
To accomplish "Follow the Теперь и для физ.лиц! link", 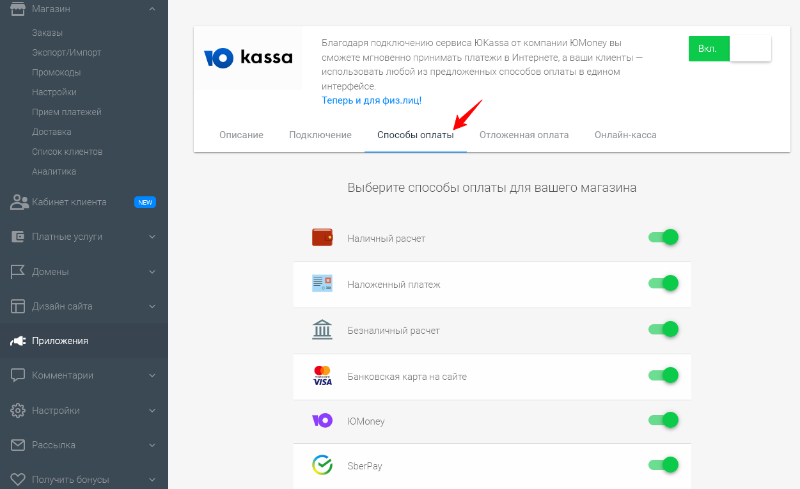I will 371,101.
